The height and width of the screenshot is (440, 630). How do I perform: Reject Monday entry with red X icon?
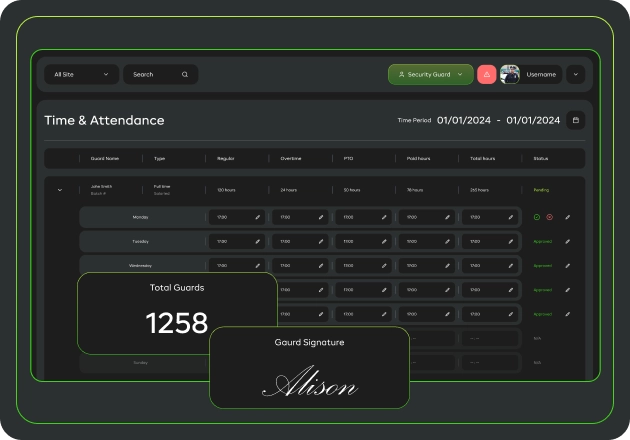(549, 216)
